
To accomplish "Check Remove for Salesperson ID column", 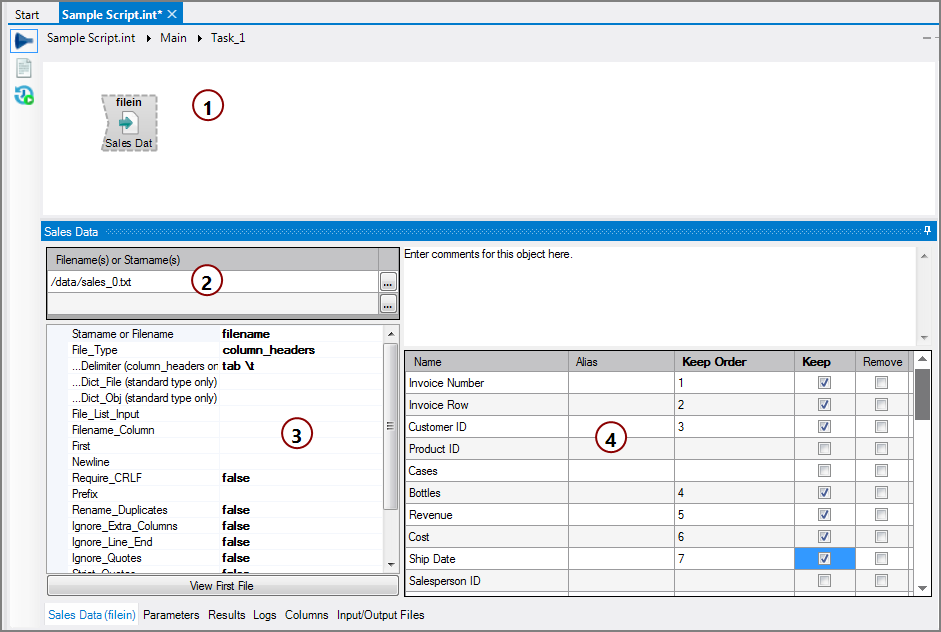I will point(881,580).
